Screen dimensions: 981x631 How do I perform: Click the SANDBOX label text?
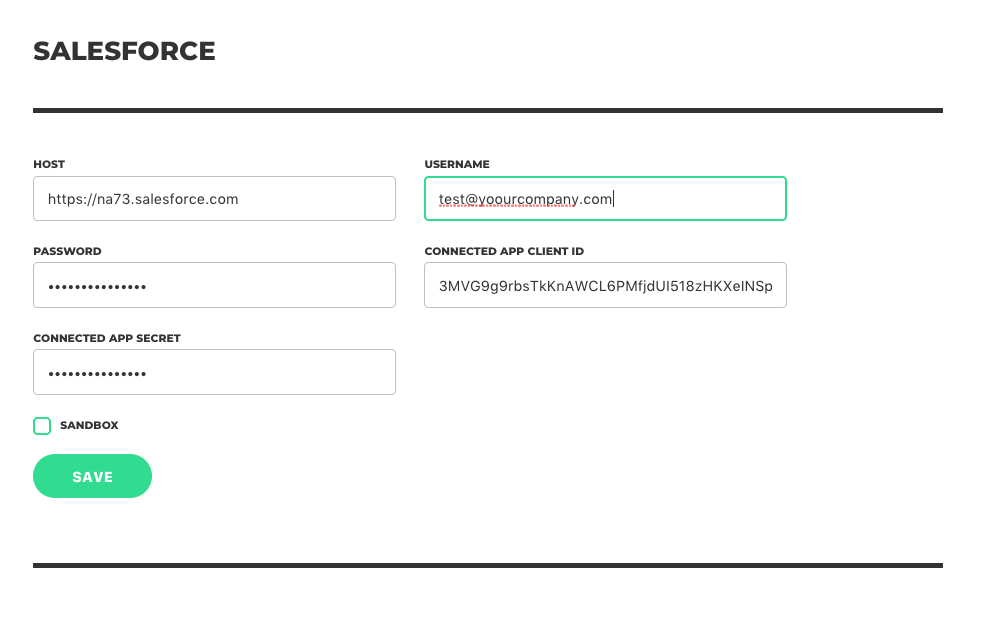89,425
